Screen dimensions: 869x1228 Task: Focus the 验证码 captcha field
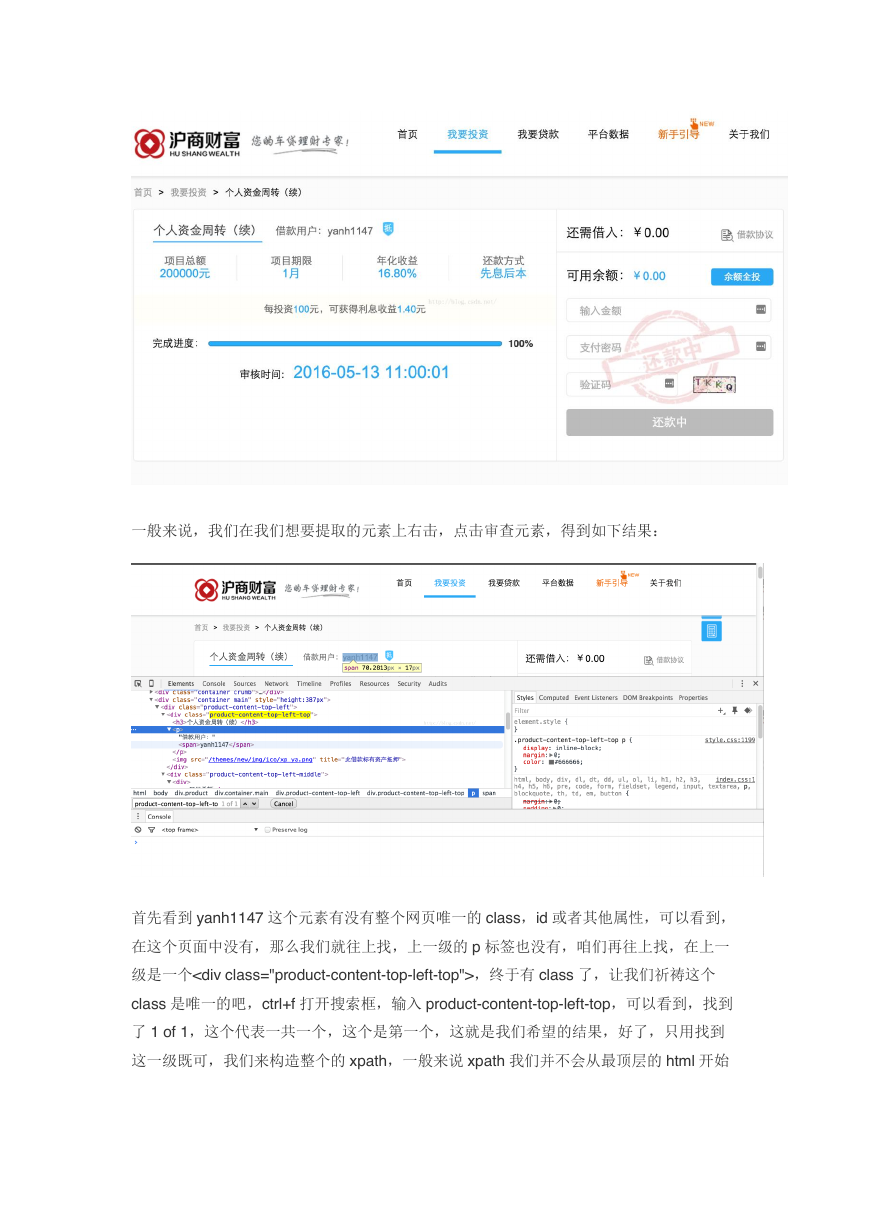[x=624, y=384]
